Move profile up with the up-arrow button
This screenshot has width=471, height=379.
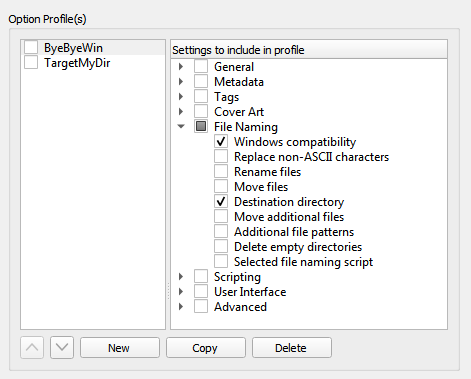pos(32,347)
